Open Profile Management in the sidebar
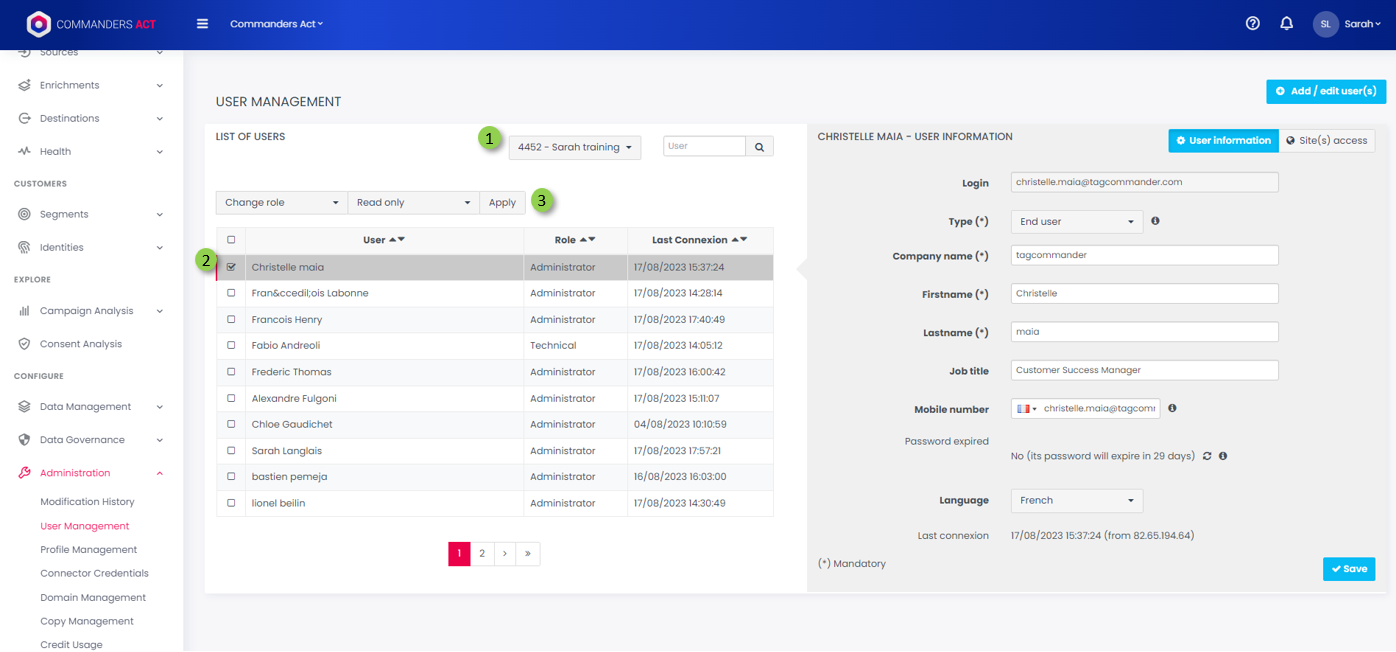Screen dimensions: 1396x652 (x=88, y=550)
